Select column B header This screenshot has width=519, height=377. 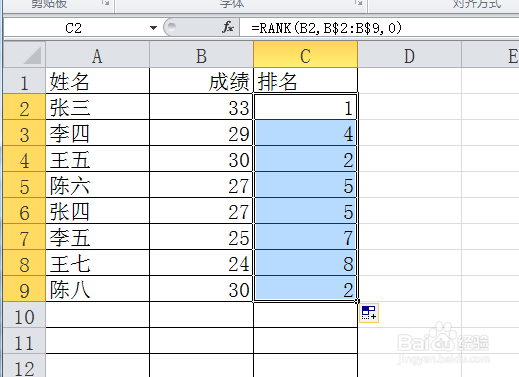click(x=201, y=55)
